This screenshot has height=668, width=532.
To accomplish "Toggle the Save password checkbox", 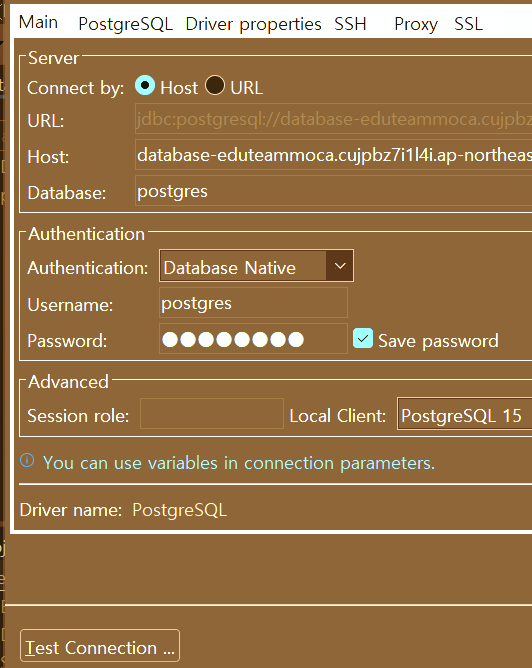I will pos(363,338).
